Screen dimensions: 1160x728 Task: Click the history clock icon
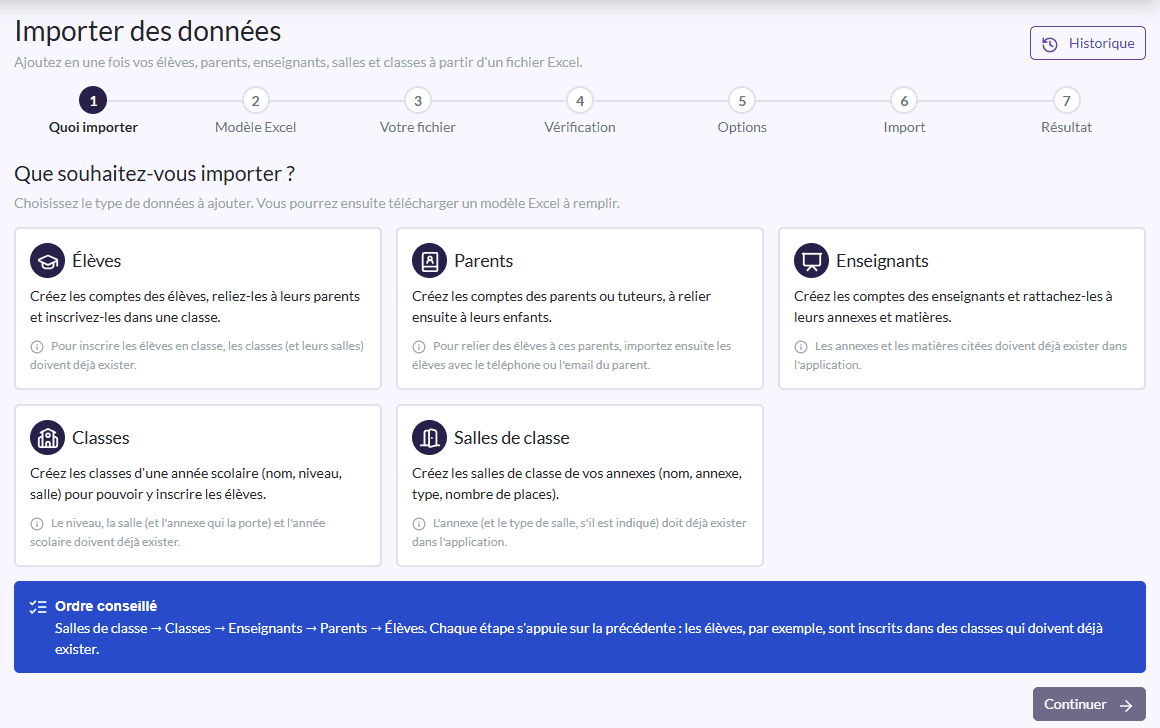point(1050,44)
